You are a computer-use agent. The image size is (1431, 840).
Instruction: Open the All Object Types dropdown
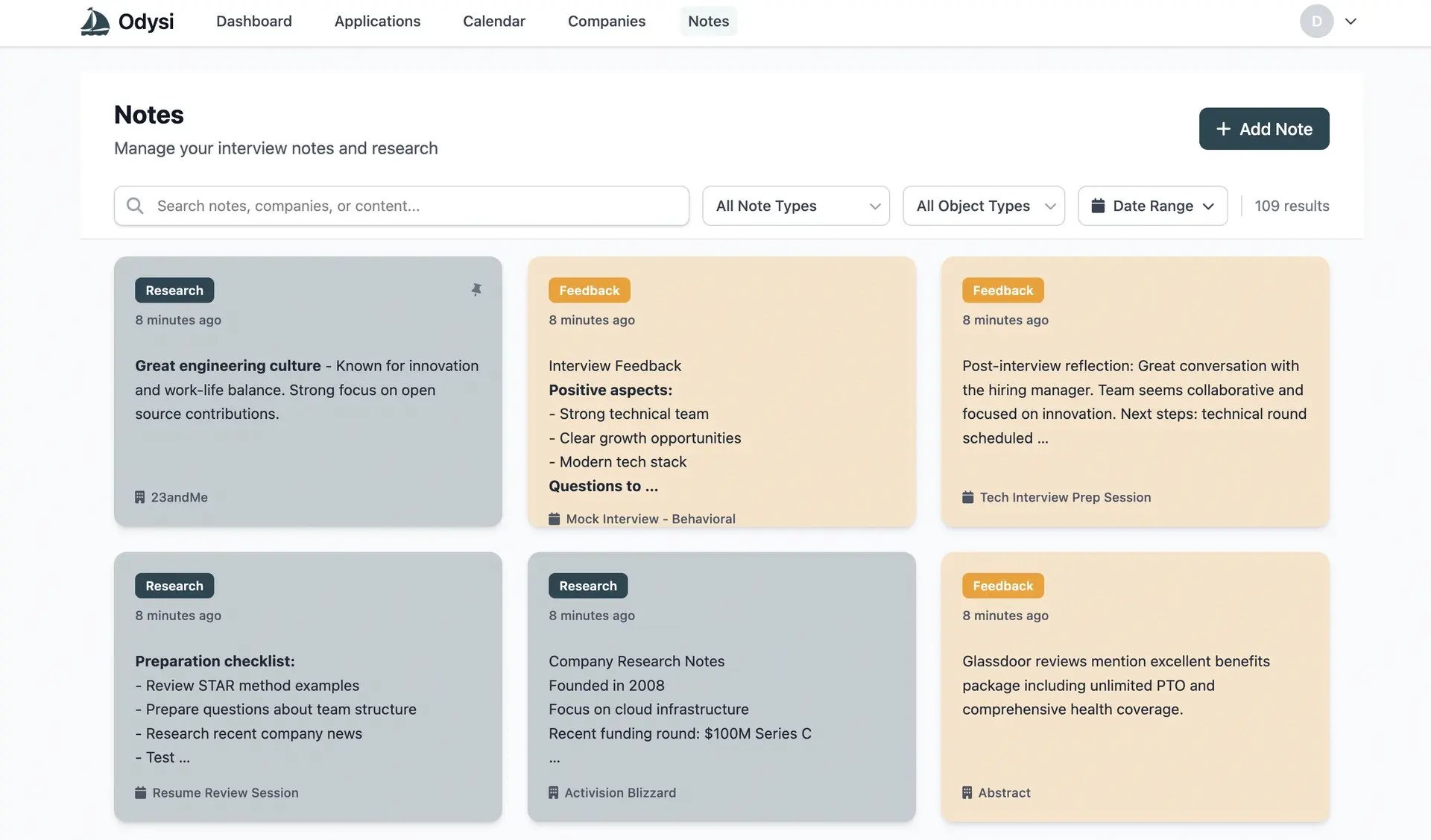[x=983, y=206]
